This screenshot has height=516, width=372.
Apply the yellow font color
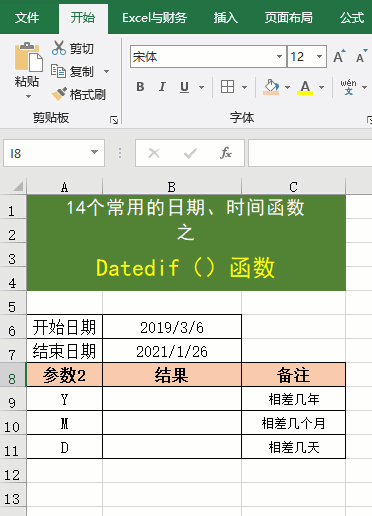coord(305,87)
